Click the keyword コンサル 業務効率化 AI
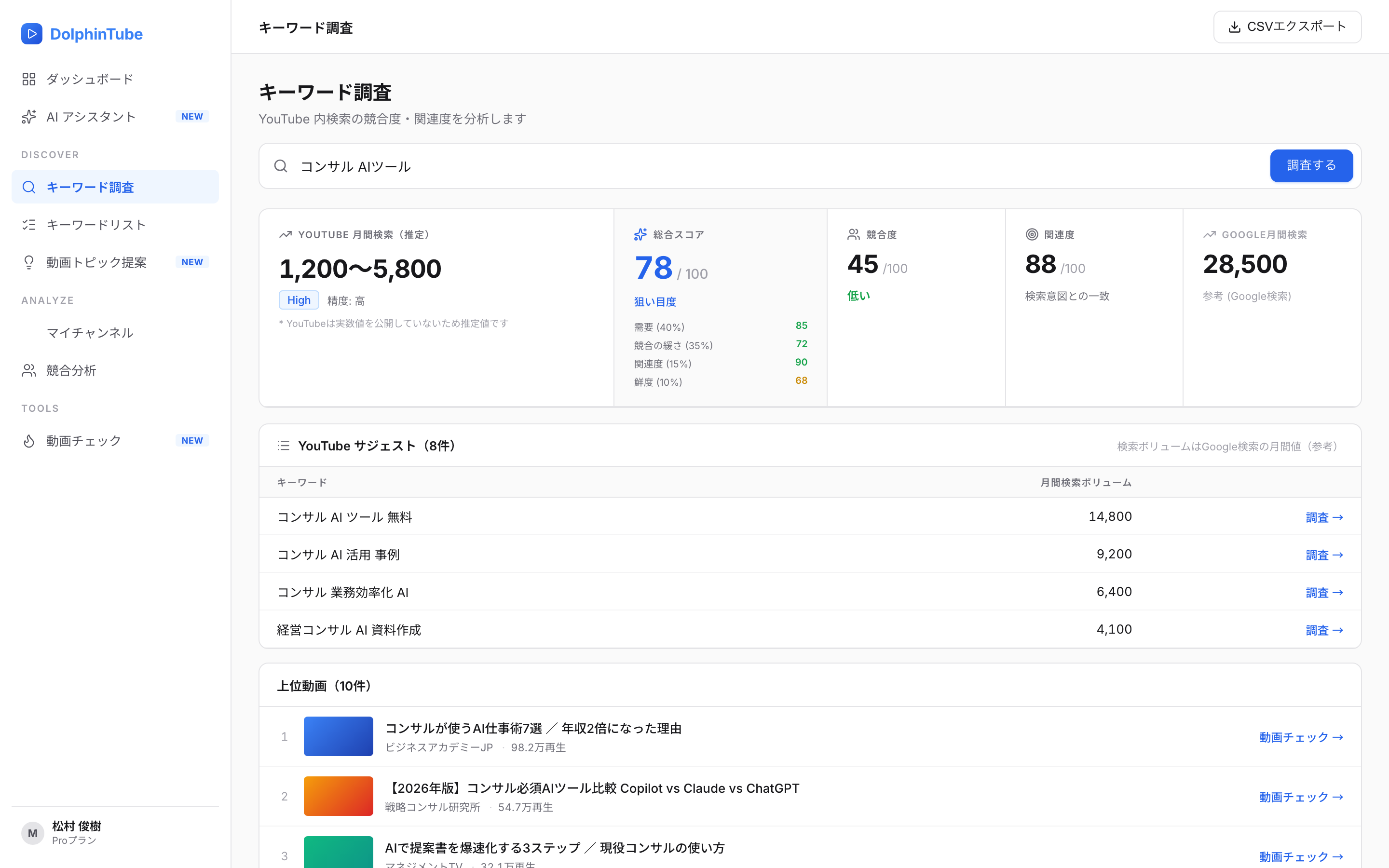 pyautogui.click(x=342, y=592)
